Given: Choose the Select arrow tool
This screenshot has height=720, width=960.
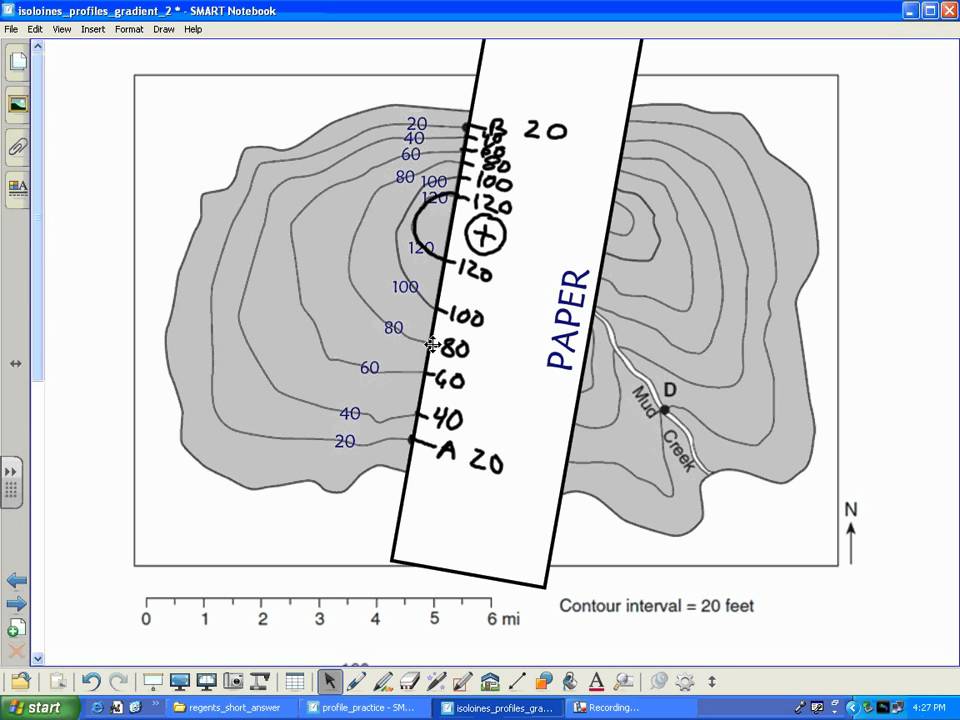Looking at the screenshot, I should pyautogui.click(x=329, y=681).
